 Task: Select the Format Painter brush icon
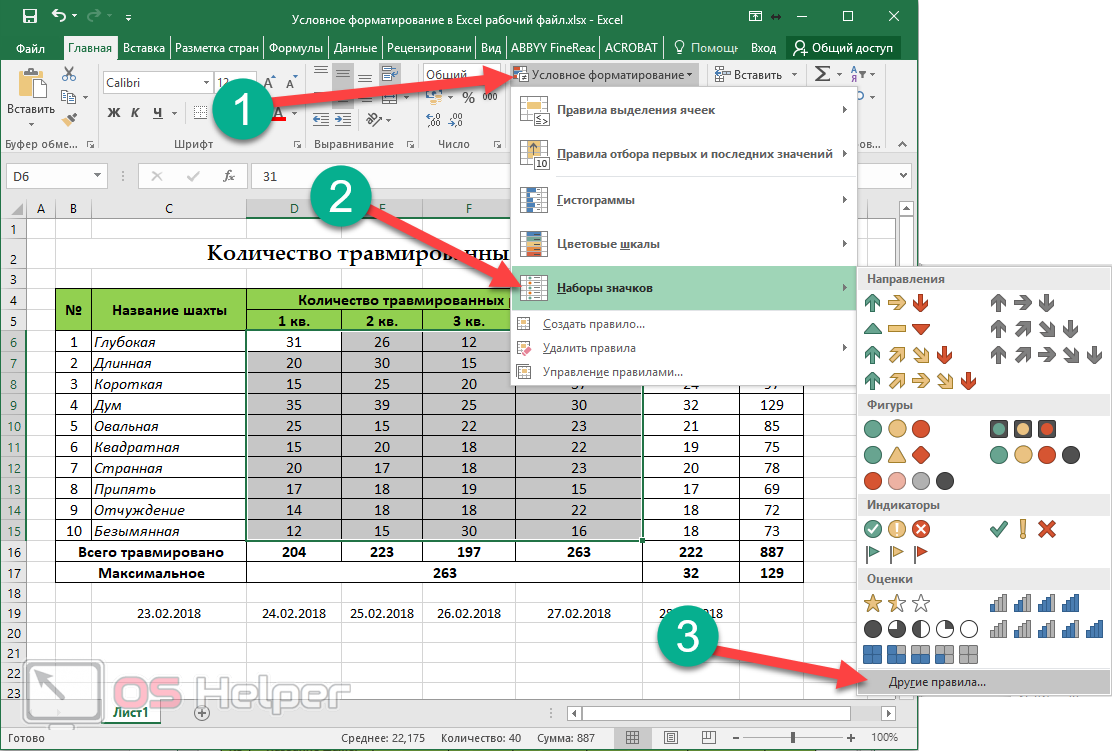click(69, 120)
